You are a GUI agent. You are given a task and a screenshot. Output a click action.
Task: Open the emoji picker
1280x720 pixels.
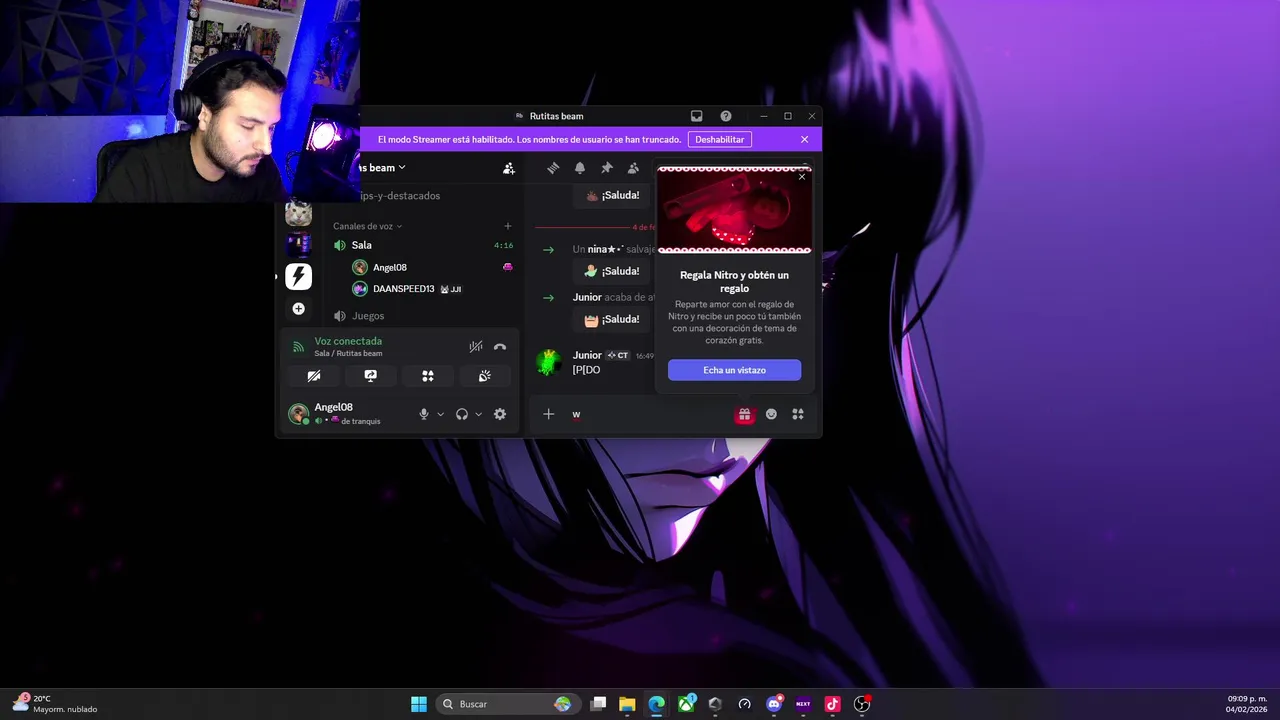tap(771, 414)
